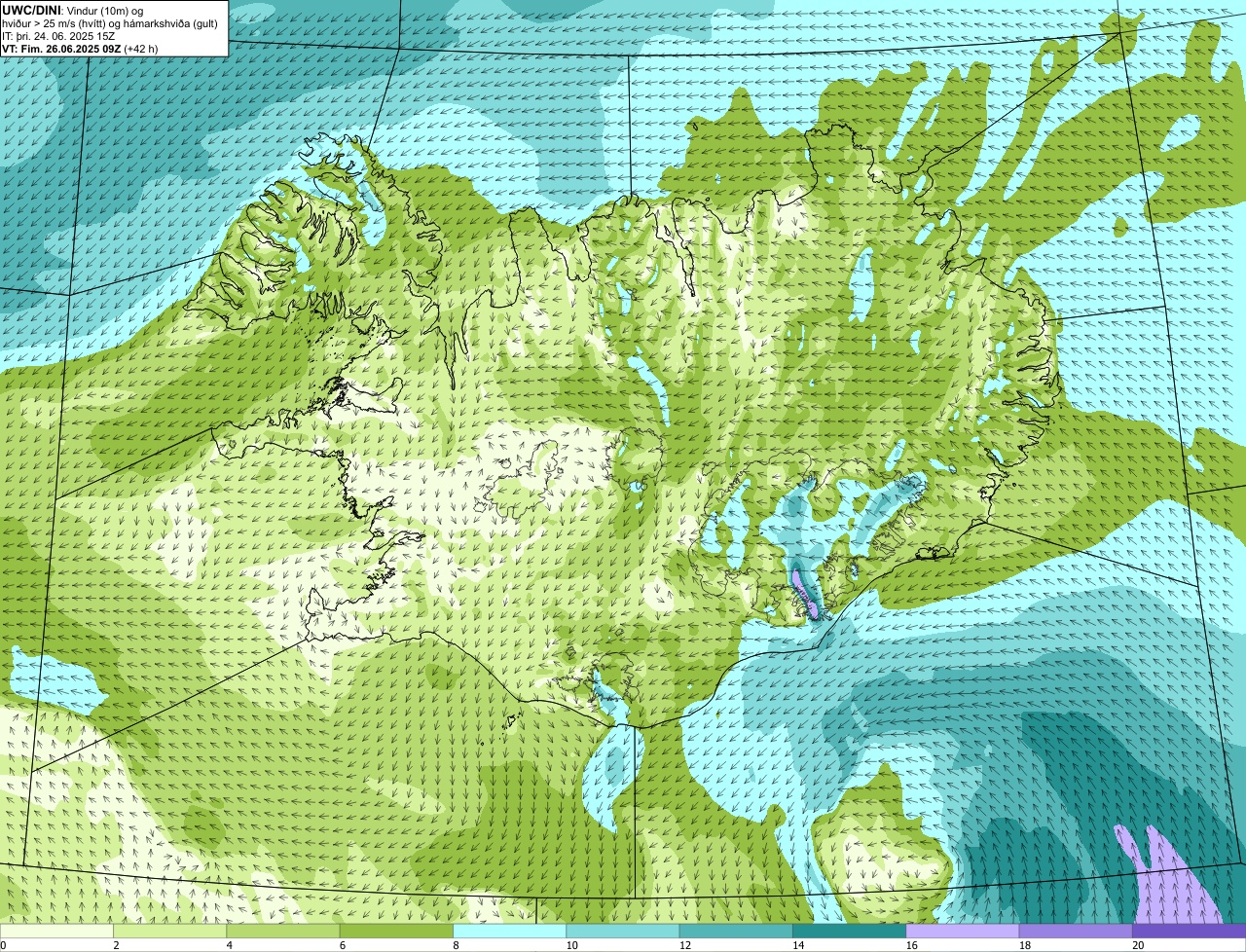Click the legend tick label "10"
This screenshot has width=1246, height=952.
pyautogui.click(x=571, y=945)
